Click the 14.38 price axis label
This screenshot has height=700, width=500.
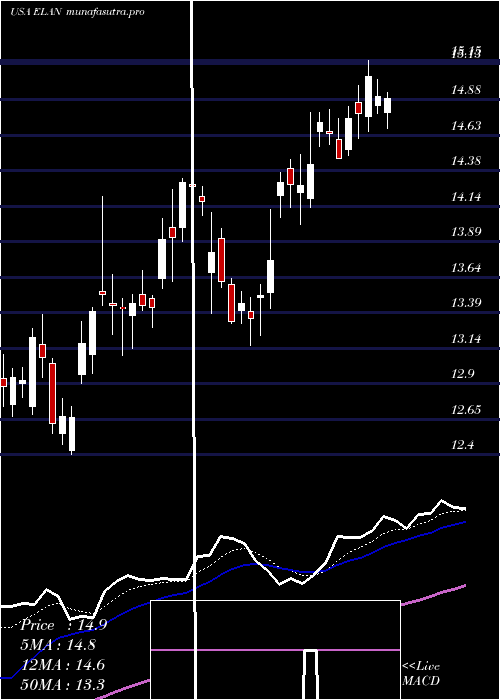(466, 161)
